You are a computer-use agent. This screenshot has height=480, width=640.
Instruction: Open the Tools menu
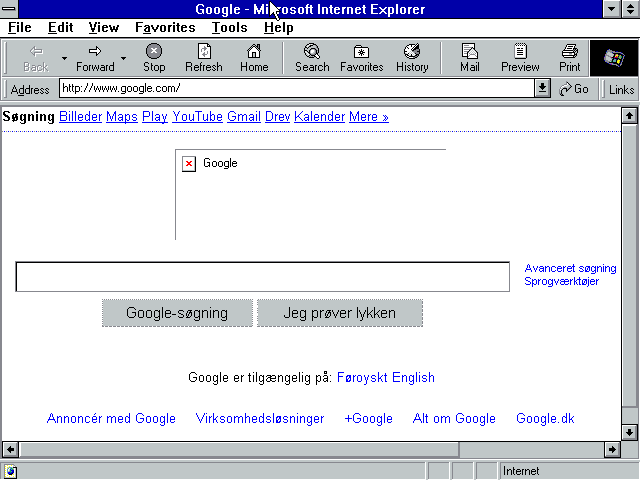229,27
